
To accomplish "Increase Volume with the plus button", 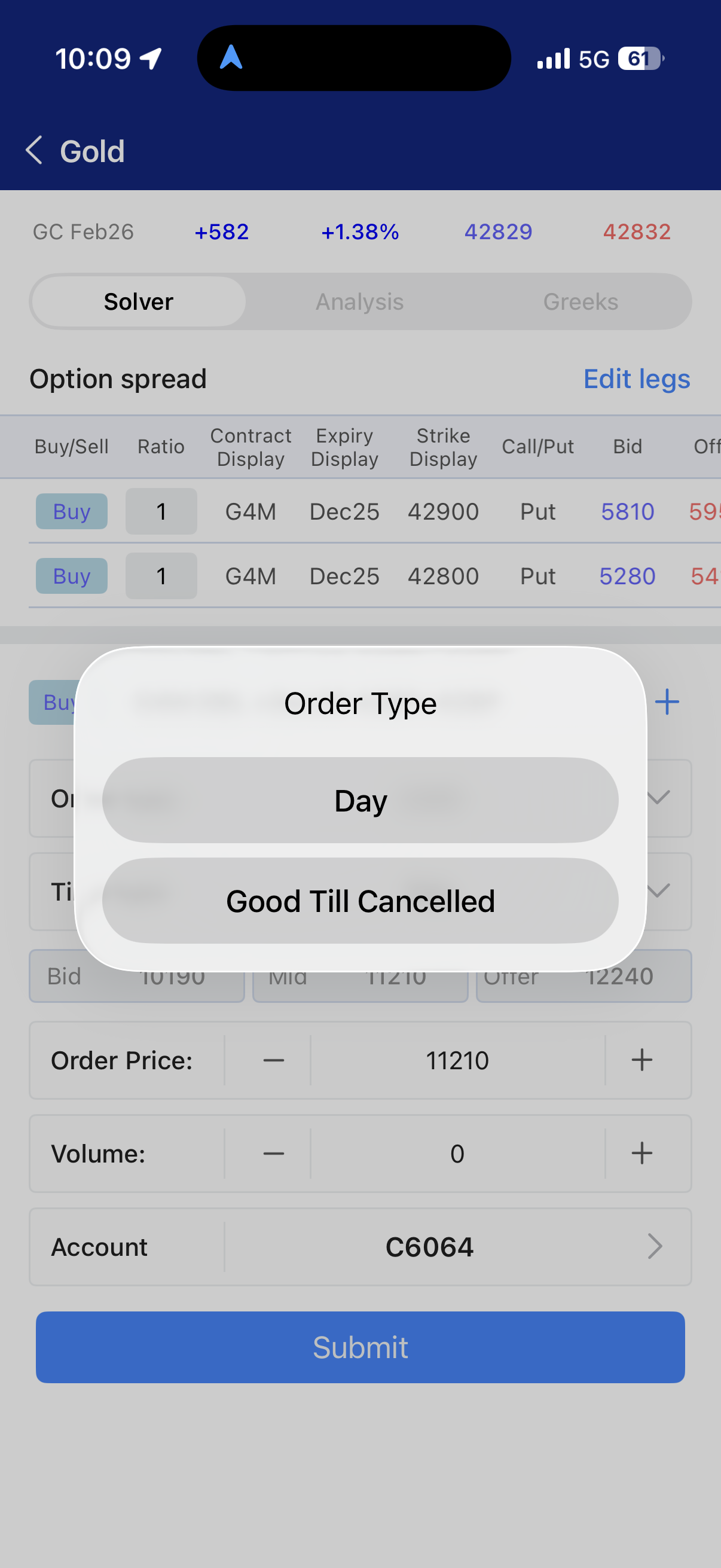I will pos(642,1154).
